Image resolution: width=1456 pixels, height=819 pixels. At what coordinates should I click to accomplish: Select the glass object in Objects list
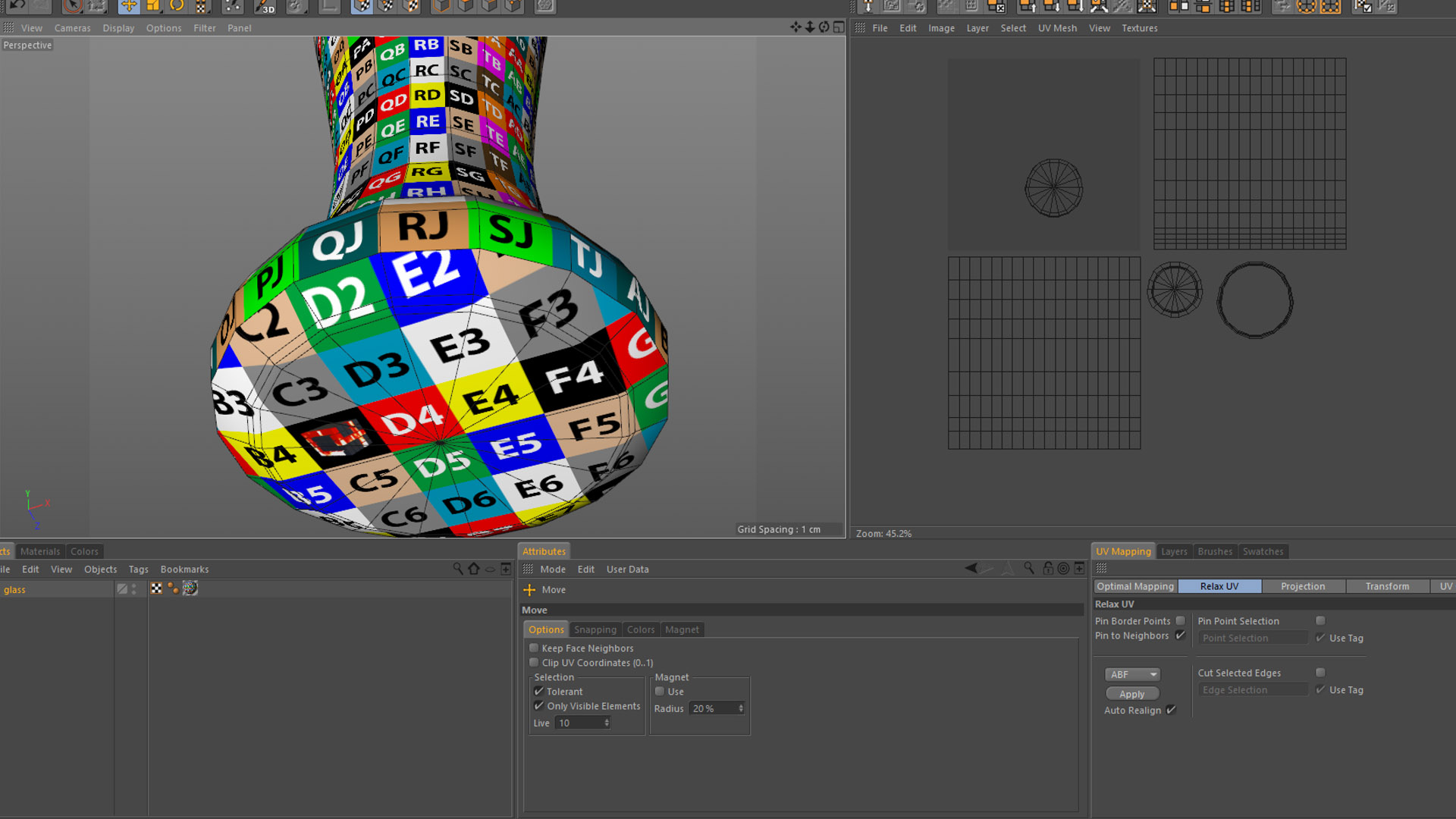click(14, 590)
